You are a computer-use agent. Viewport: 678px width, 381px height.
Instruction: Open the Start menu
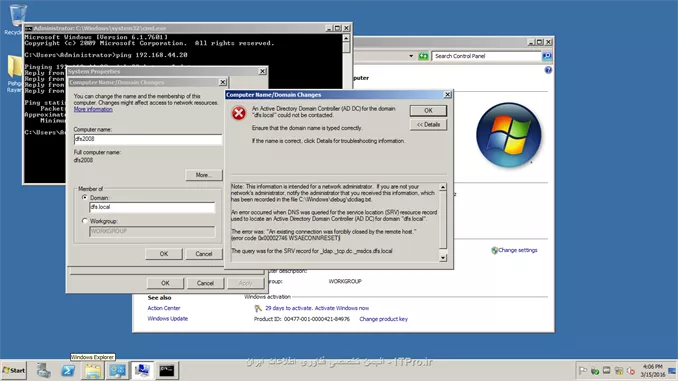14,370
